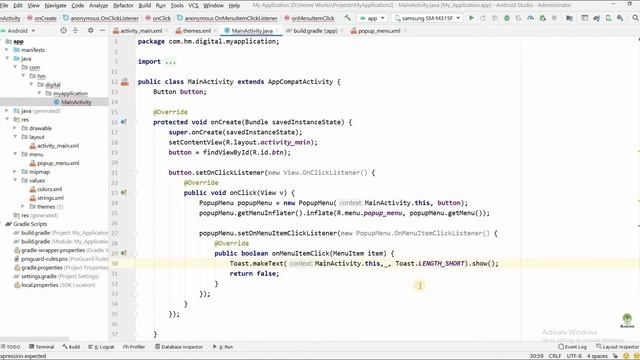Viewport: 640px width, 360px height.
Task: Open the Navigate menu
Action: [x=56, y=5]
